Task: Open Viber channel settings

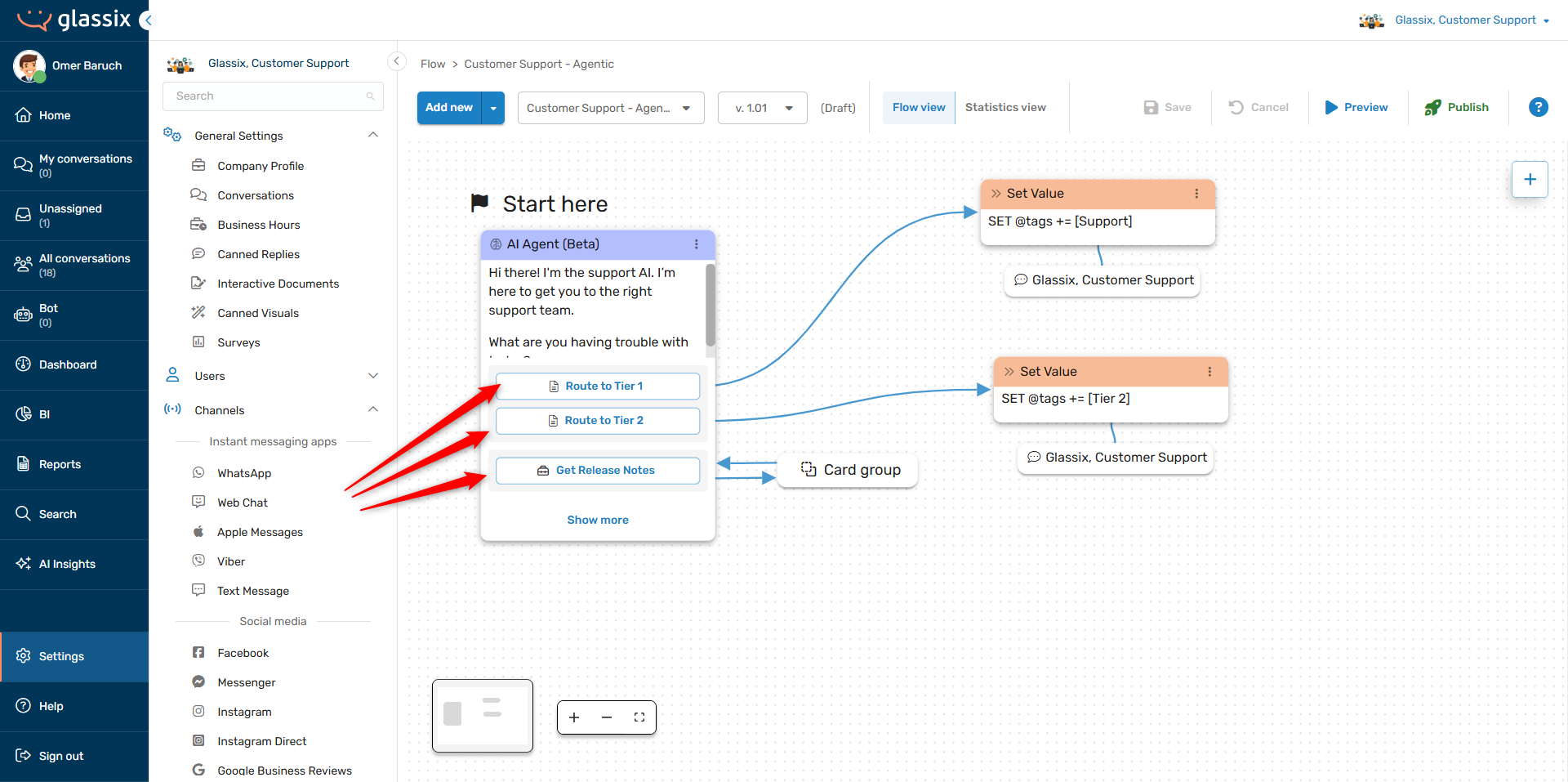Action: 231,561
